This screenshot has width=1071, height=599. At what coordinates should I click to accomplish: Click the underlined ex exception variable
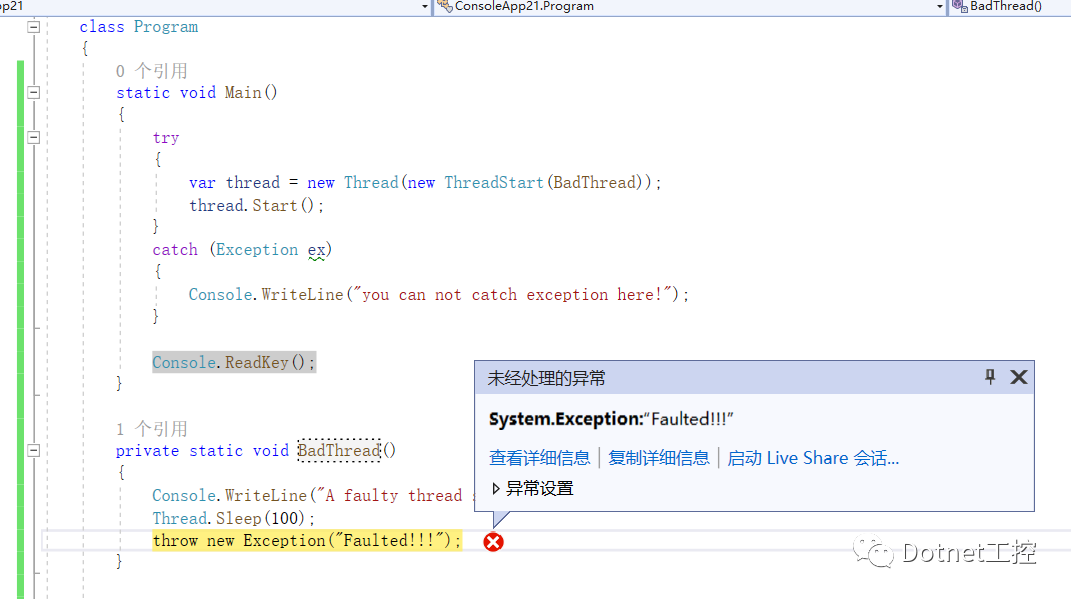pos(318,249)
